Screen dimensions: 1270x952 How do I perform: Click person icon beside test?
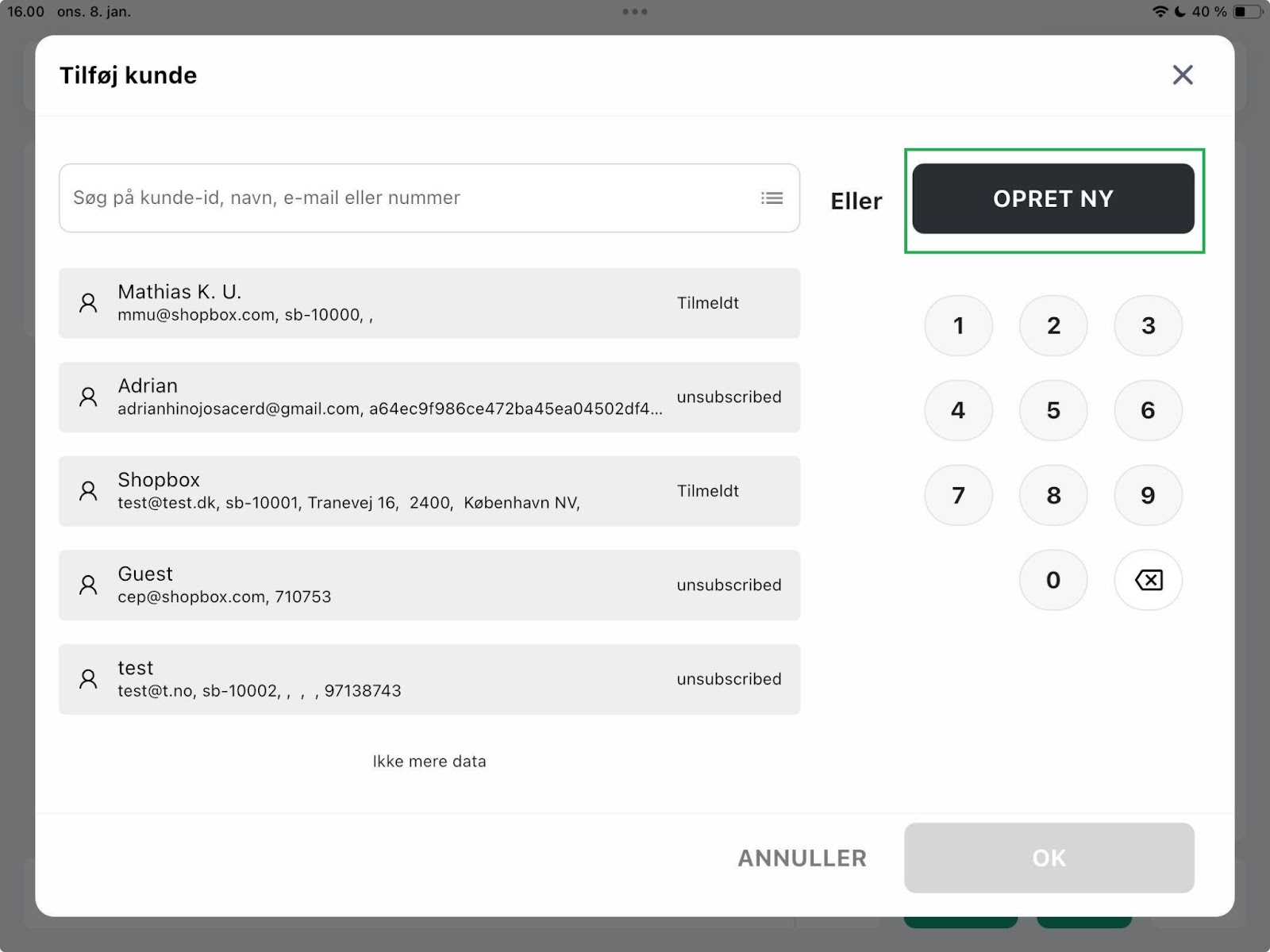coord(88,679)
